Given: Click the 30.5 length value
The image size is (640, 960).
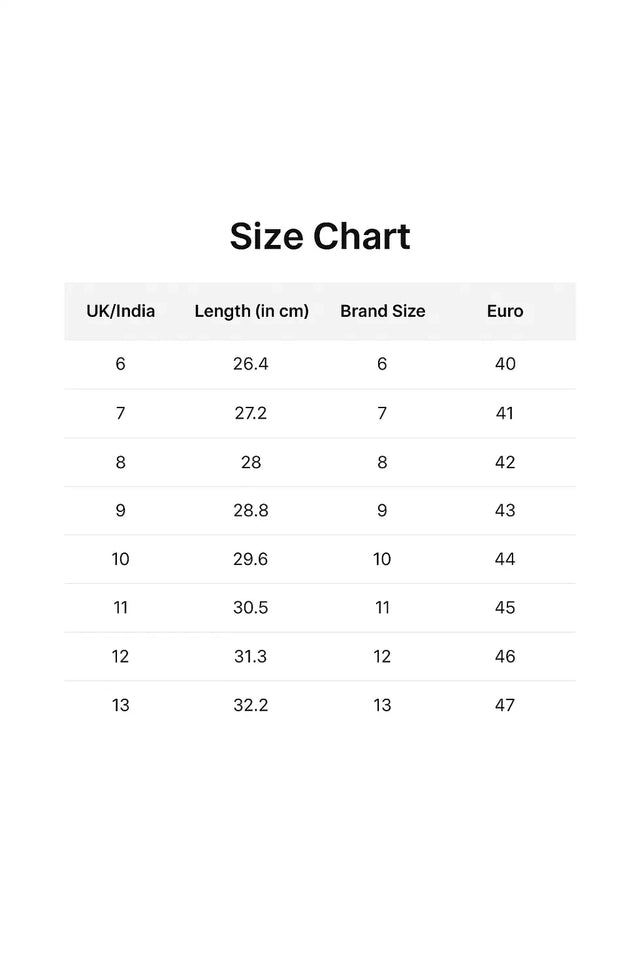Looking at the screenshot, I should [x=251, y=608].
